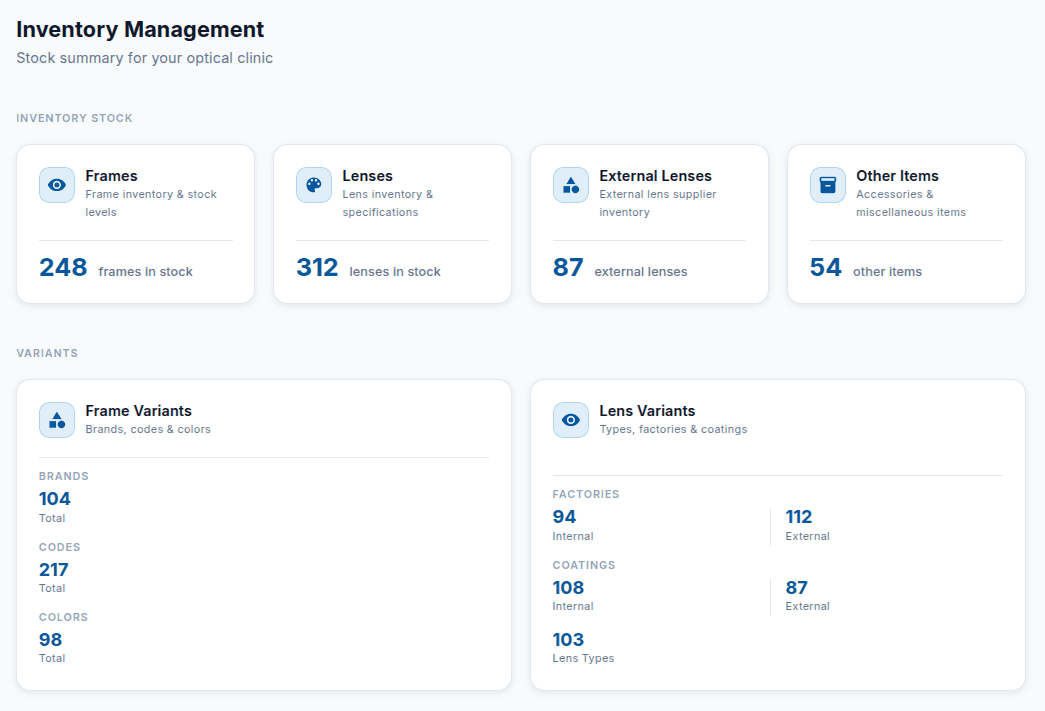This screenshot has width=1045, height=711.
Task: Select the 103 Lens Types value
Action: (x=568, y=639)
